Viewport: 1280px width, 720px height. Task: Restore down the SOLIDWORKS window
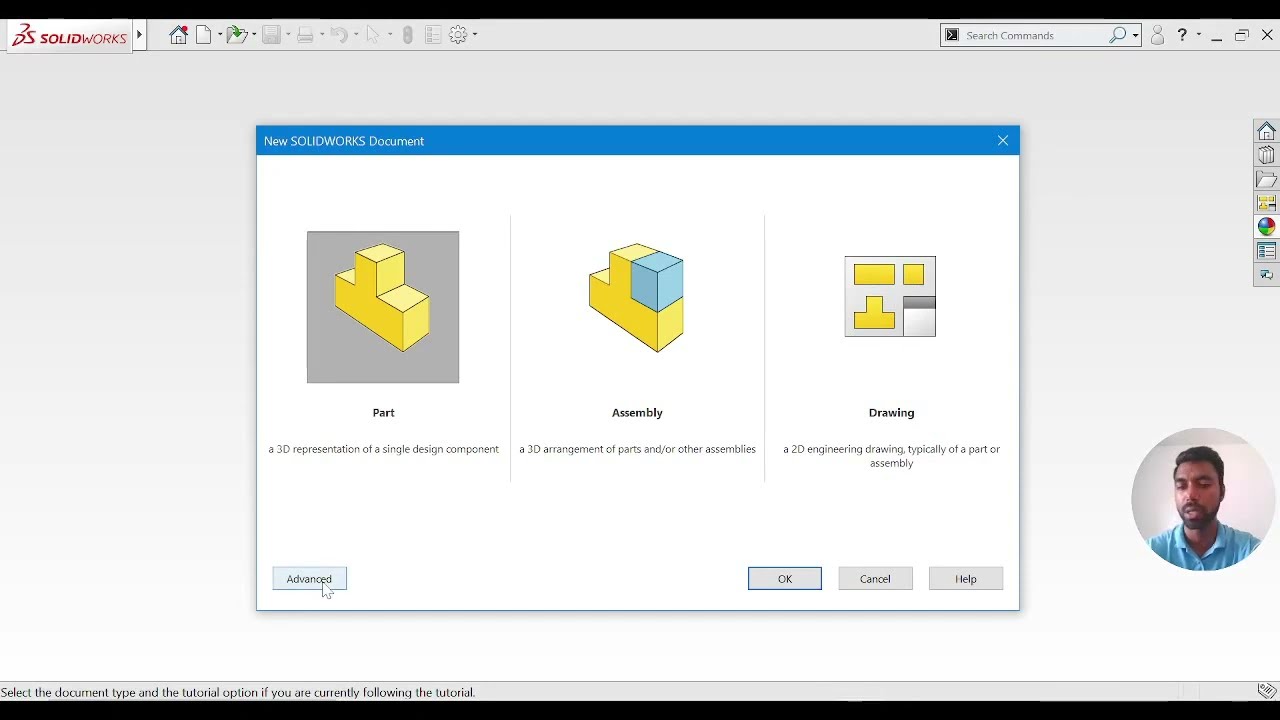1241,35
